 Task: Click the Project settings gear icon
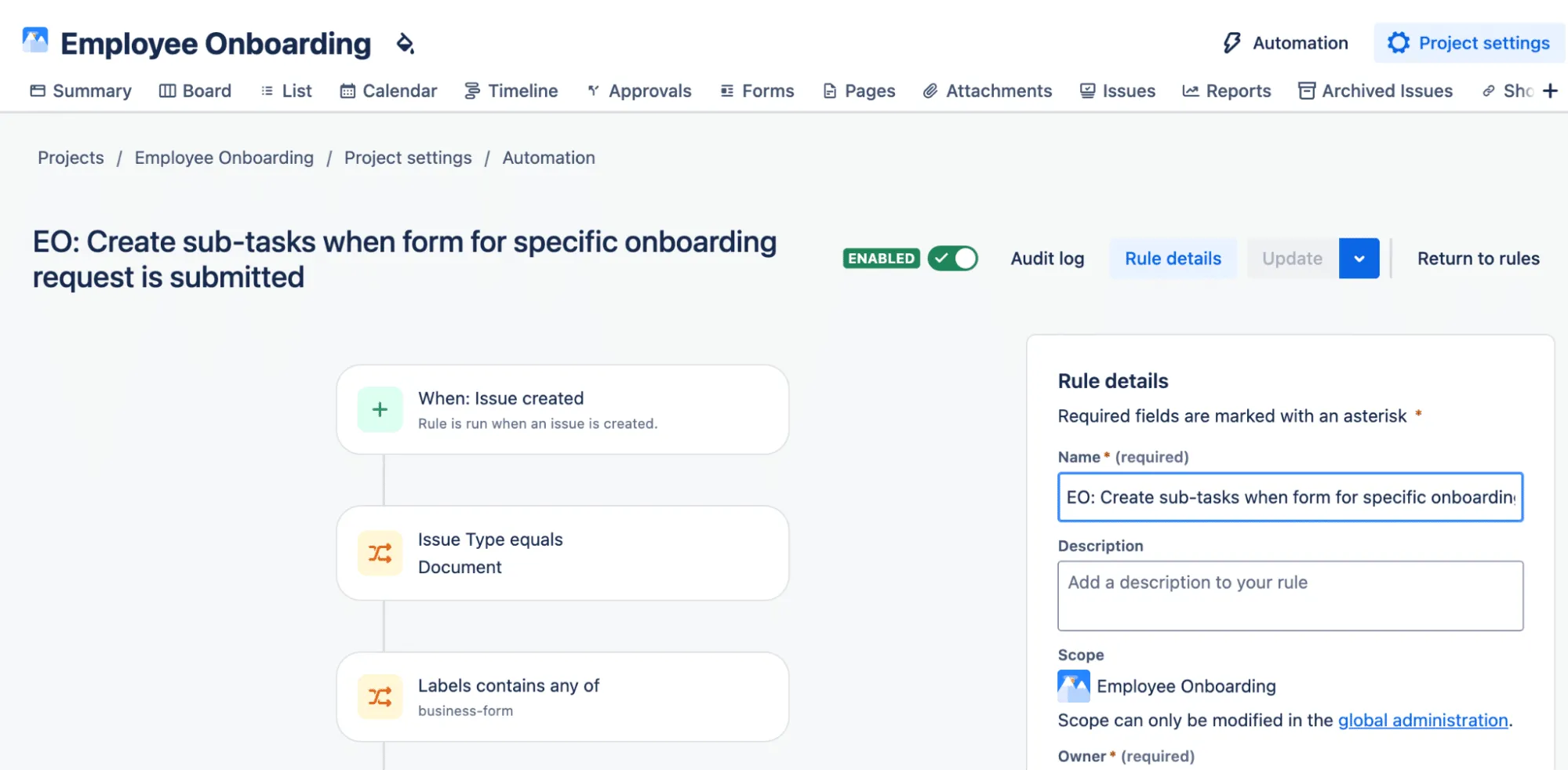pyautogui.click(x=1398, y=43)
